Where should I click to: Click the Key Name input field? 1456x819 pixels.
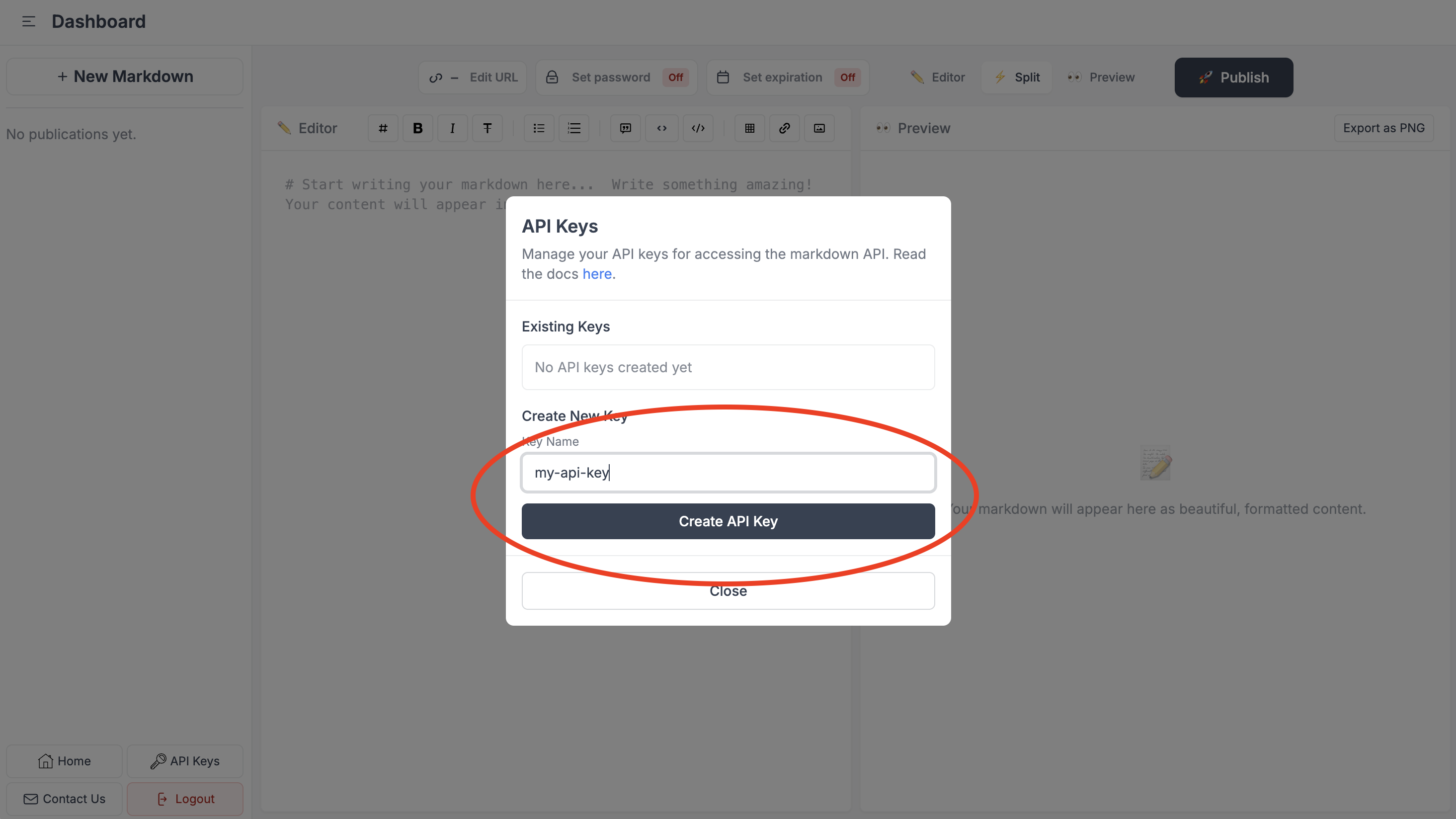[728, 473]
